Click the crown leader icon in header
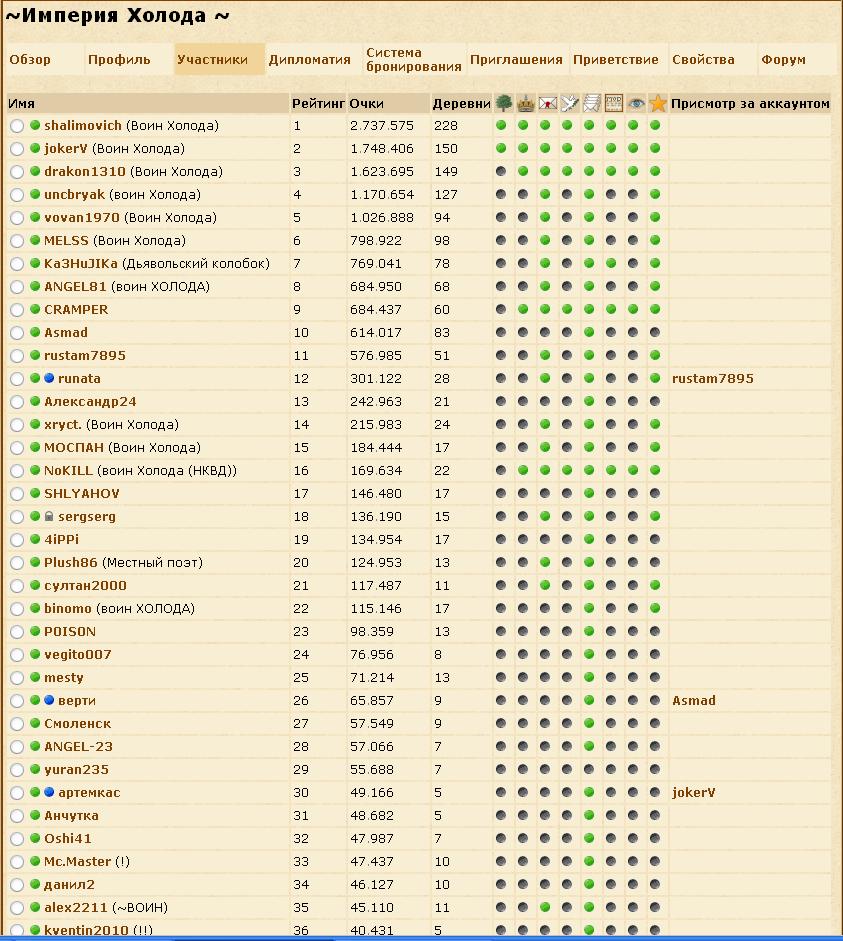Screen dimensions: 843x941 point(526,103)
